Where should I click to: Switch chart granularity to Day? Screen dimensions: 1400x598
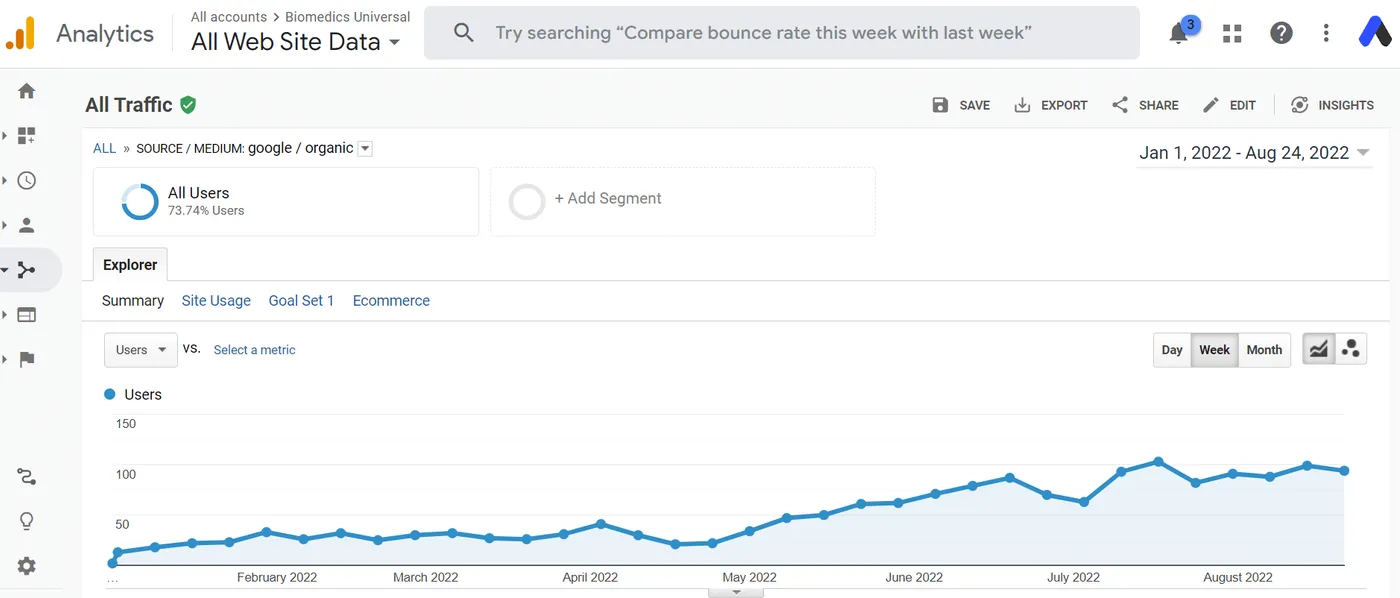coord(1172,350)
